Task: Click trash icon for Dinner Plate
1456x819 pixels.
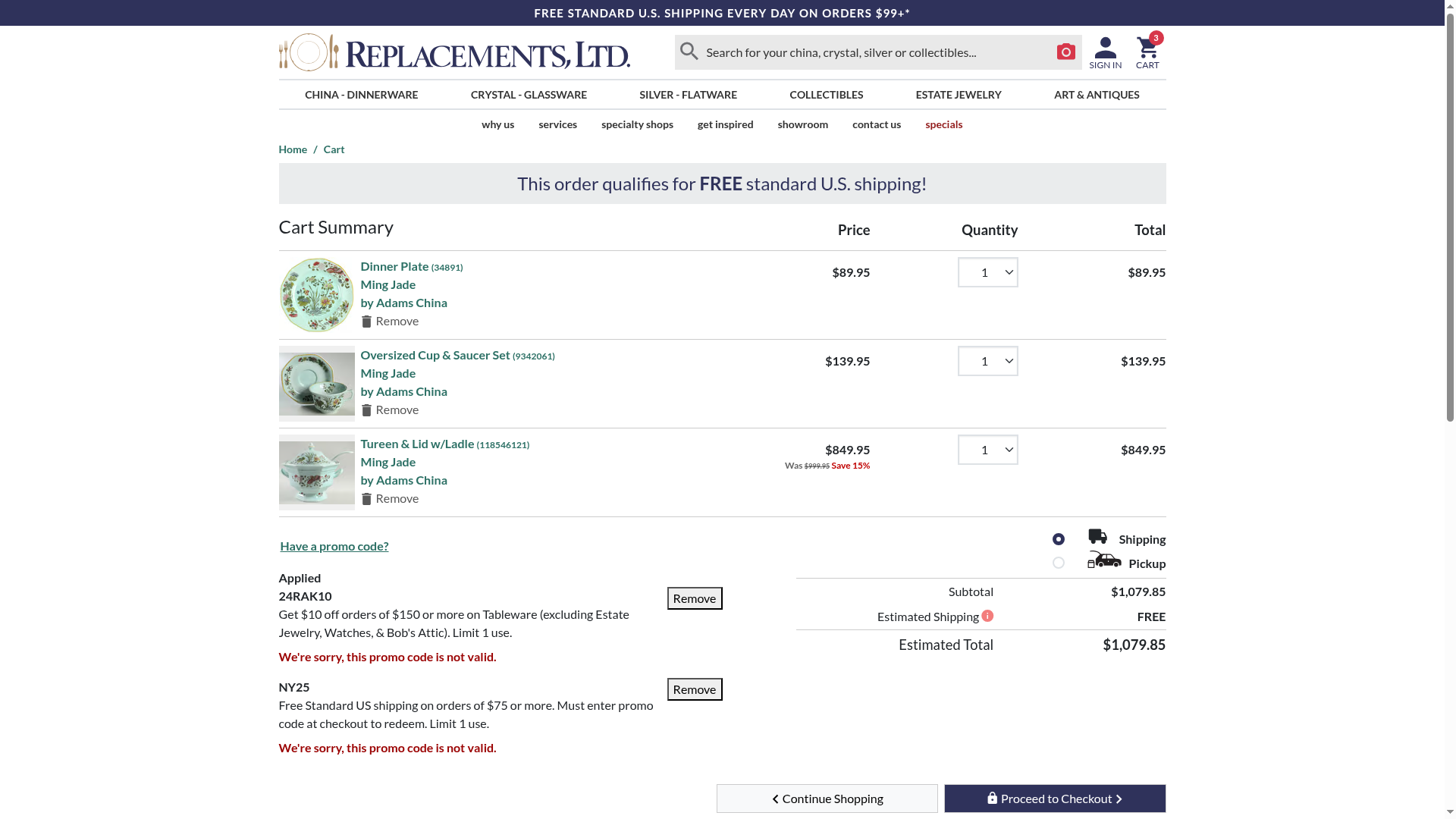Action: point(366,322)
